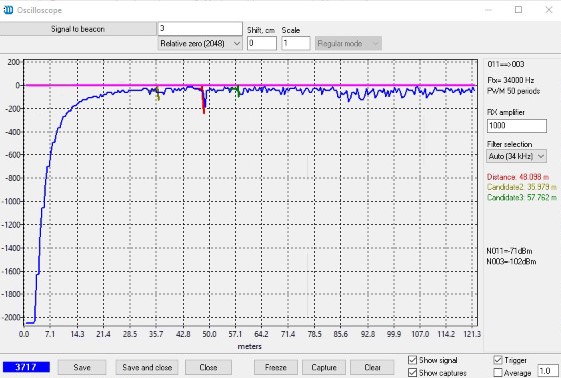The width and height of the screenshot is (561, 378).
Task: Click the green Candidate3 57.762 m readout
Action: tap(522, 197)
